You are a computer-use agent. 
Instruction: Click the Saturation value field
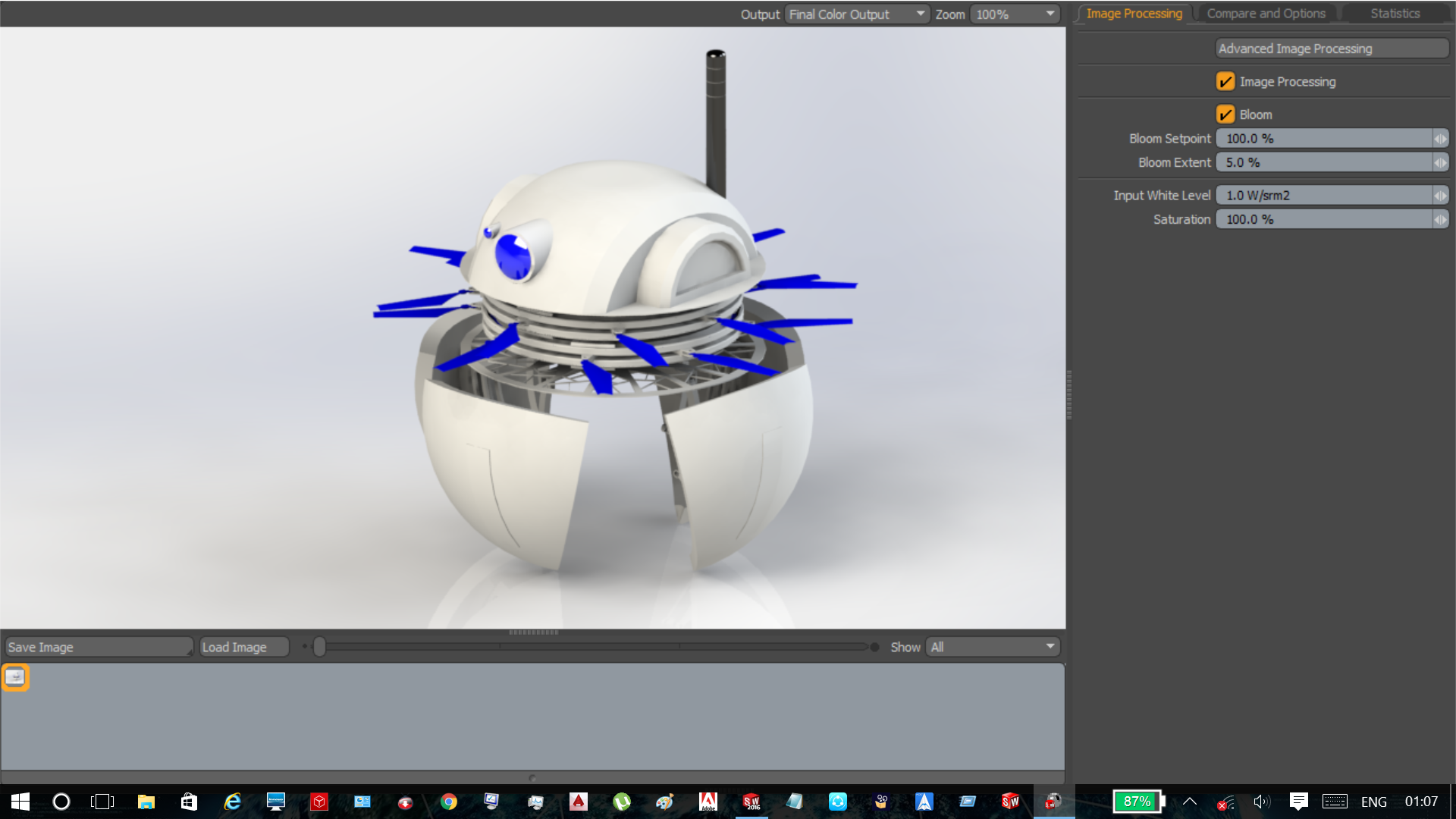[x=1324, y=219]
